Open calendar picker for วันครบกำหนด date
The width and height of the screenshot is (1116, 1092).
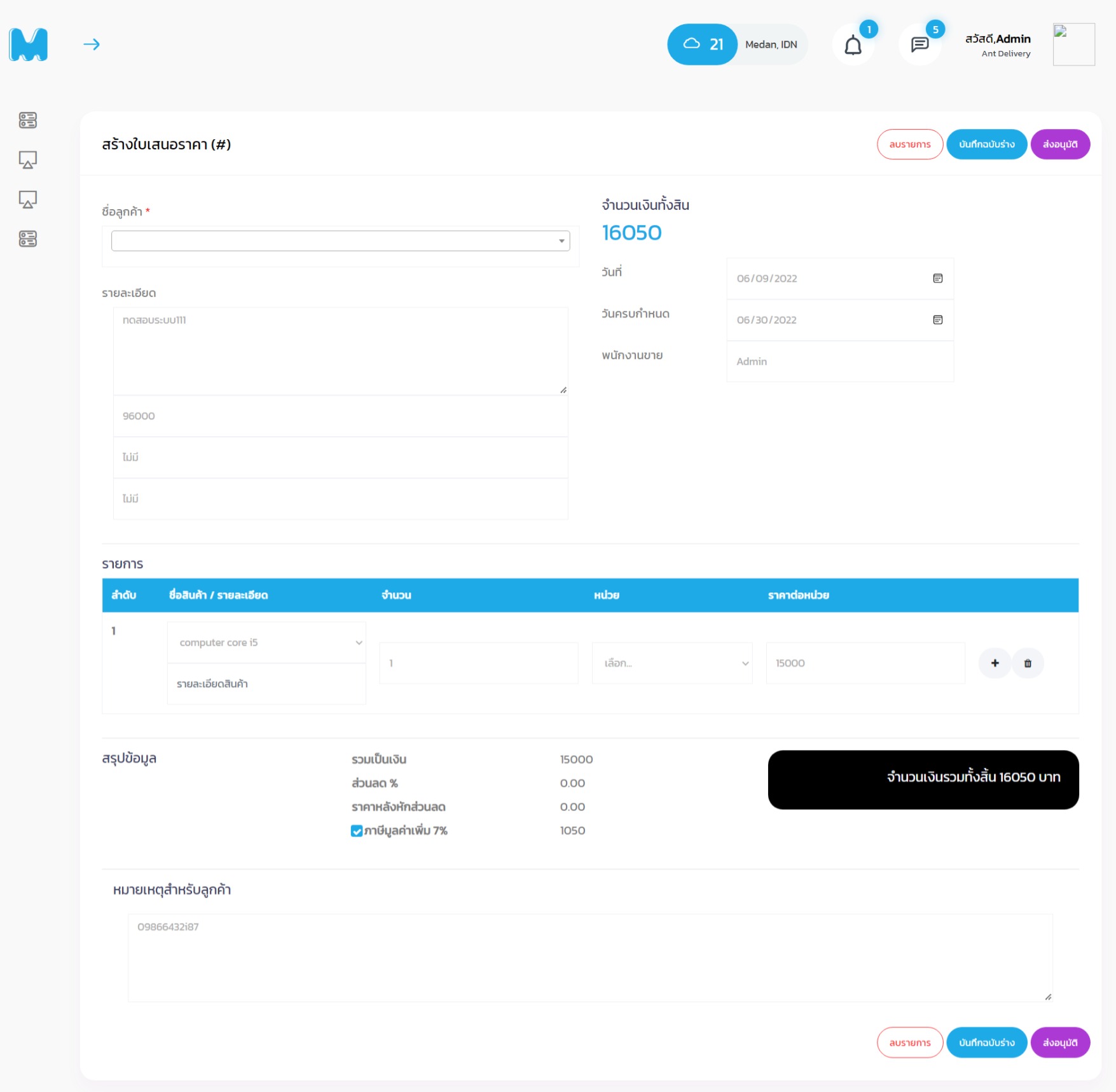(937, 320)
